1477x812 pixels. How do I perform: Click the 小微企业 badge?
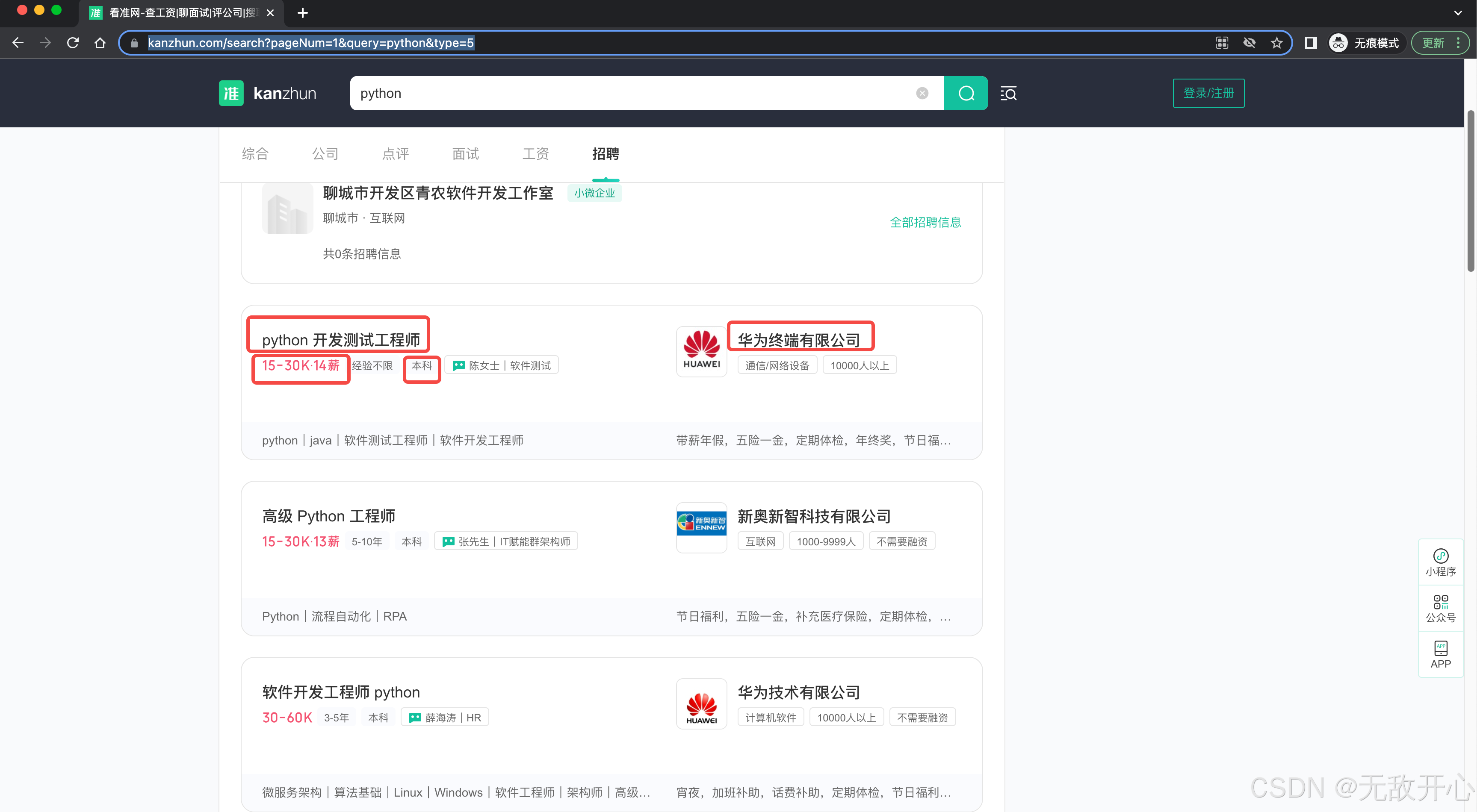click(x=594, y=193)
